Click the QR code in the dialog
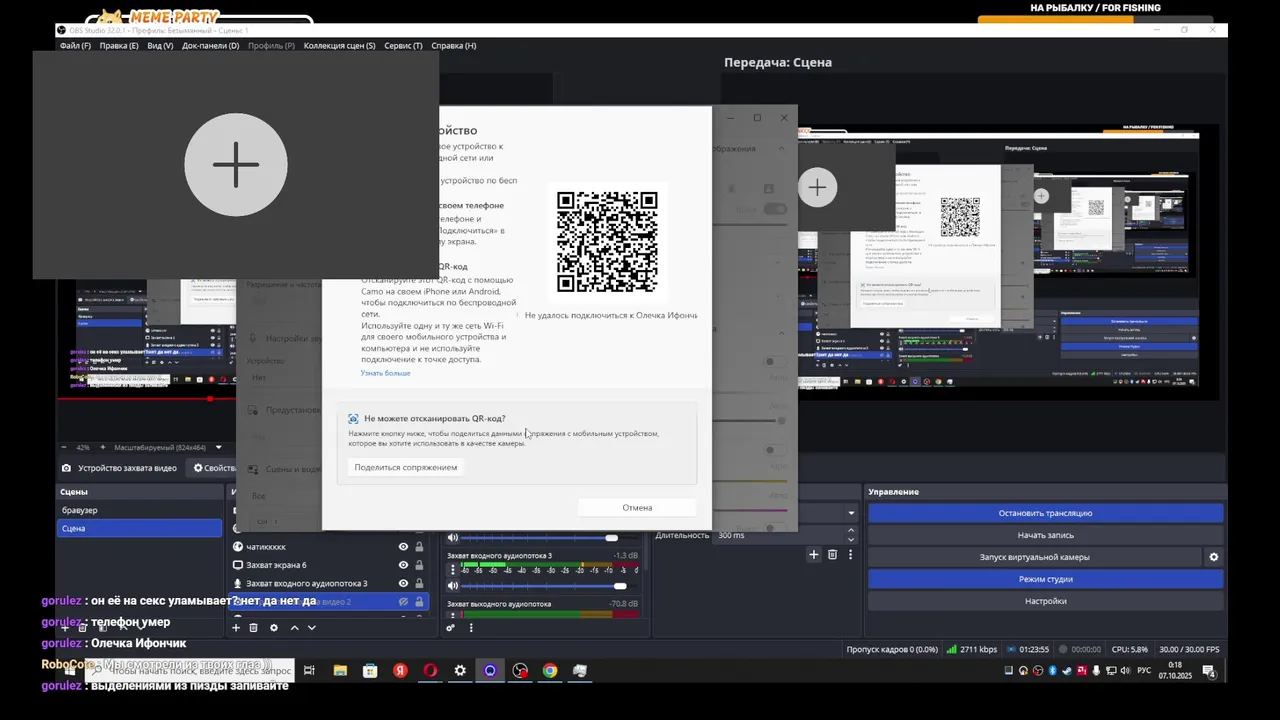Image resolution: width=1280 pixels, height=720 pixels. [607, 242]
